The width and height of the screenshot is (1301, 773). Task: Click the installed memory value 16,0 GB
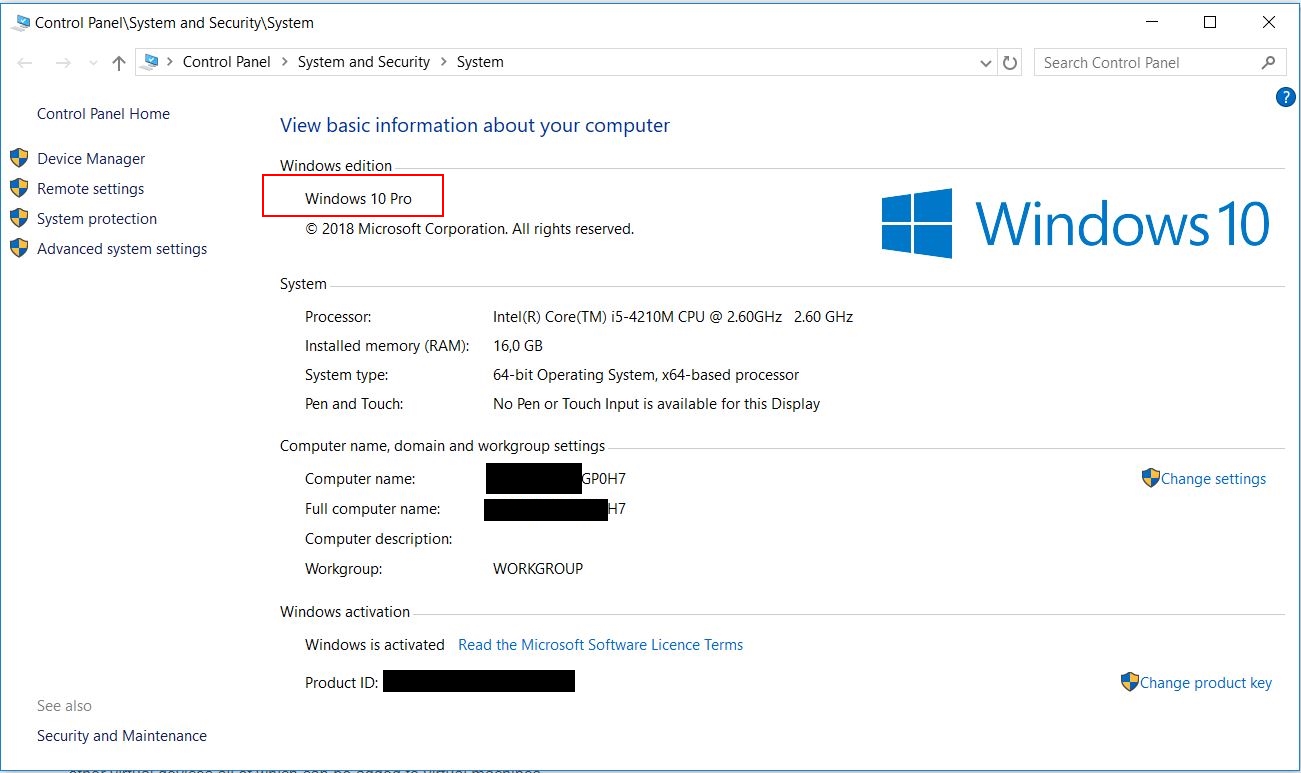click(518, 345)
